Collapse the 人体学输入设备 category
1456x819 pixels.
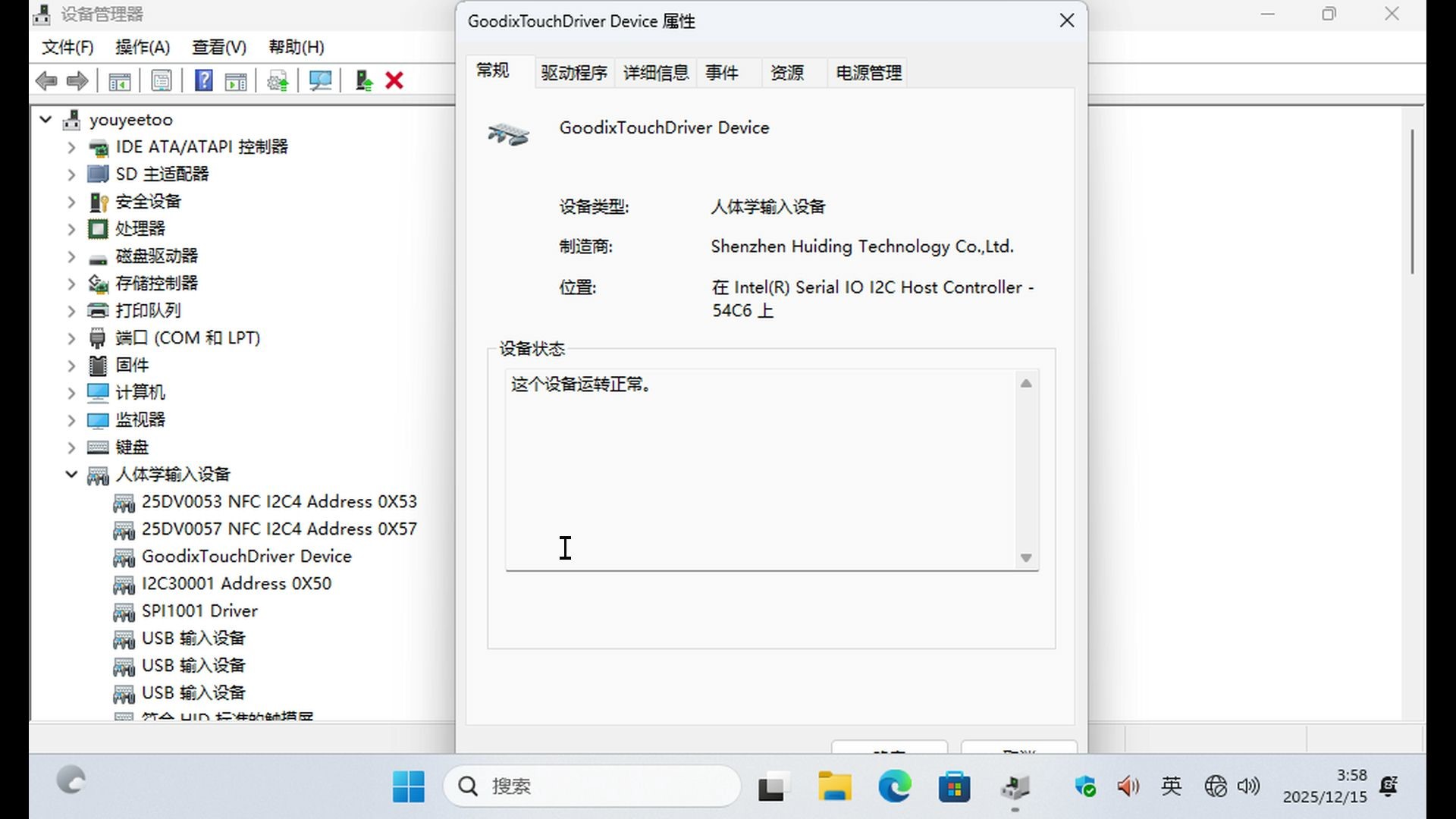(x=71, y=475)
